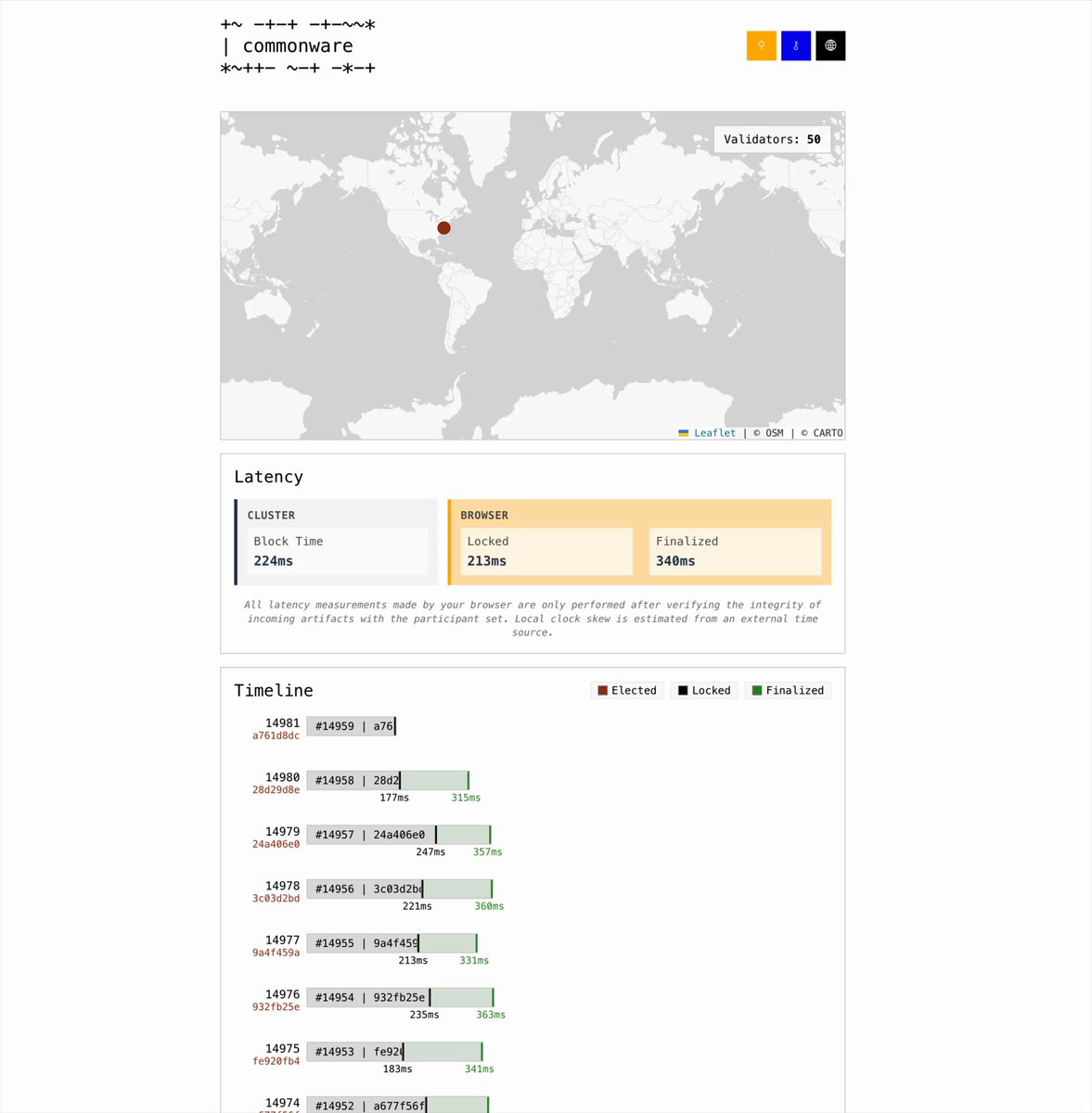1092x1113 pixels.
Task: Select the Browser Locked 213ms card
Action: click(546, 551)
